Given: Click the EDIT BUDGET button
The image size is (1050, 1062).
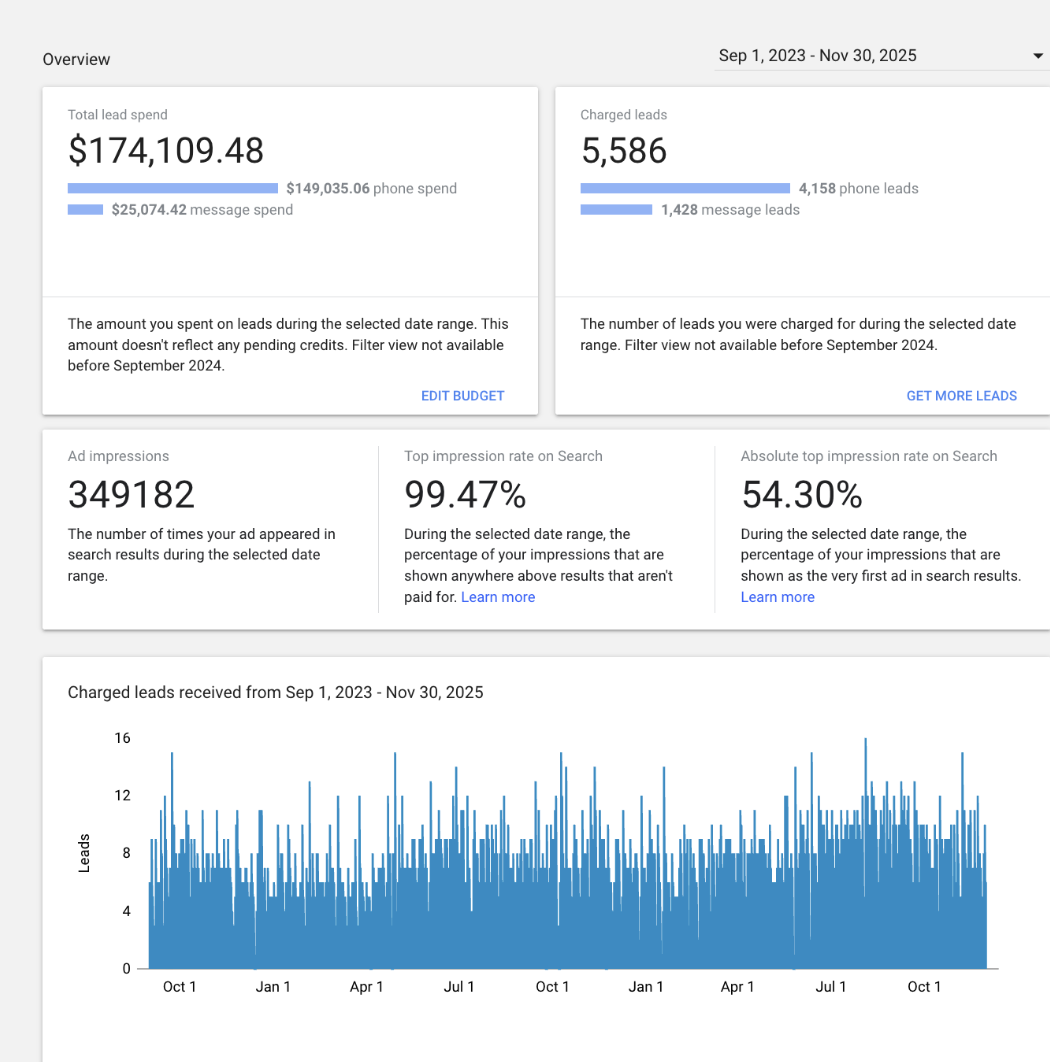Looking at the screenshot, I should (462, 395).
